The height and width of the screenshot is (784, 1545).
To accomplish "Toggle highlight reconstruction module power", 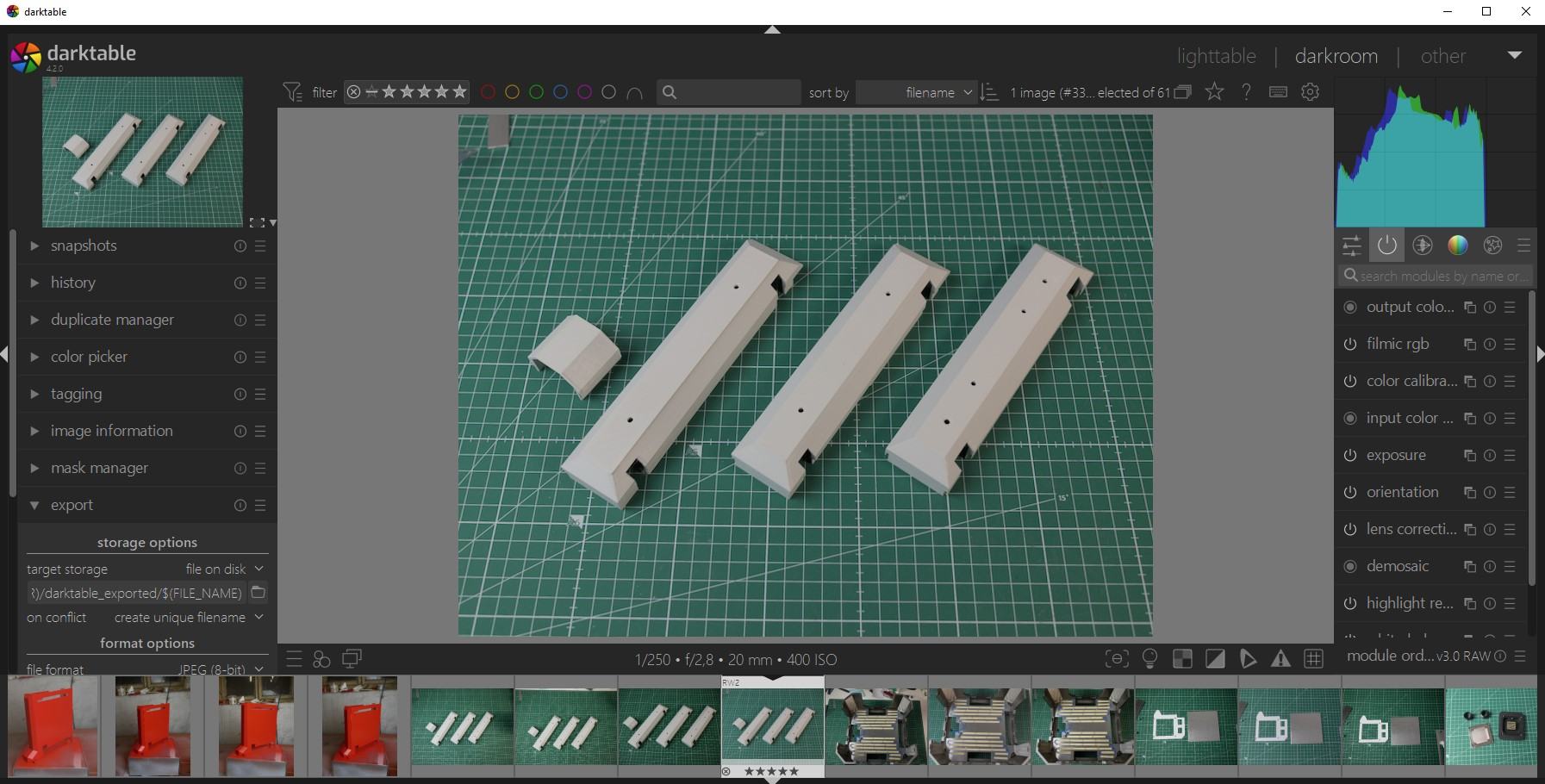I will [x=1350, y=604].
